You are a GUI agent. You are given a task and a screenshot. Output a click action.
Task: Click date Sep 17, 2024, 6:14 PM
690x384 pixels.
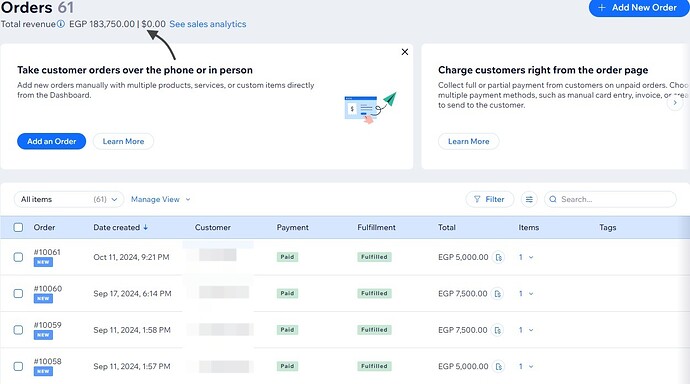coord(132,294)
